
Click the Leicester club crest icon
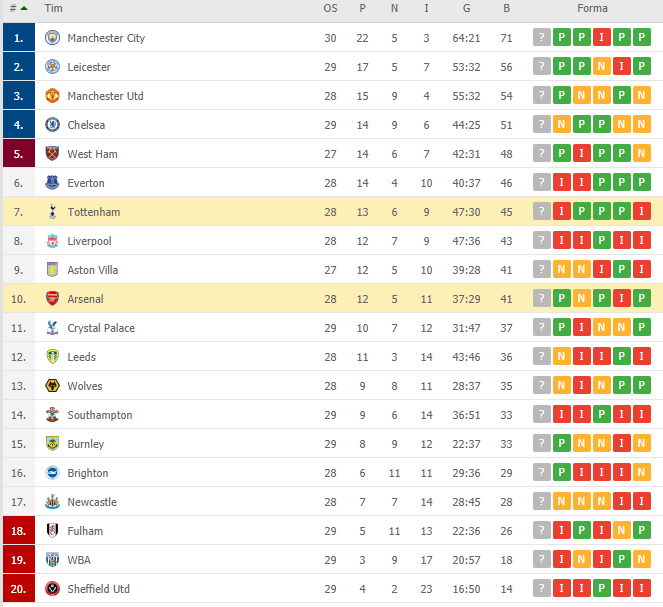(x=52, y=67)
